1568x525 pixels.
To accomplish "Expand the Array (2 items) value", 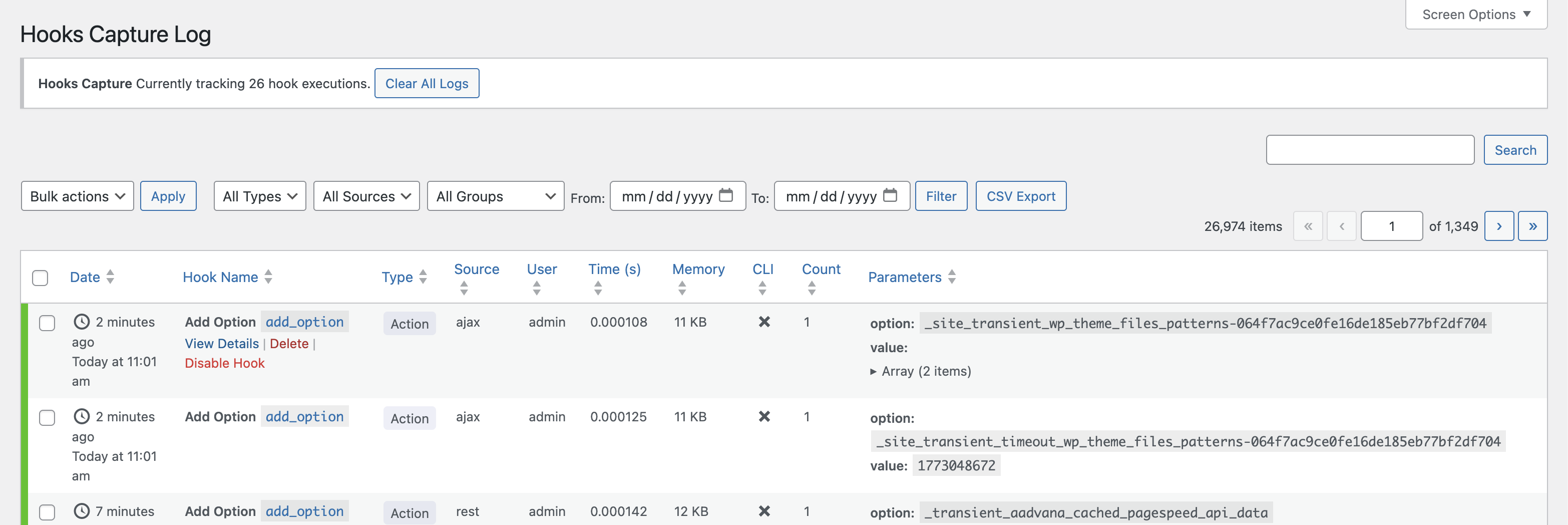I will (x=920, y=372).
